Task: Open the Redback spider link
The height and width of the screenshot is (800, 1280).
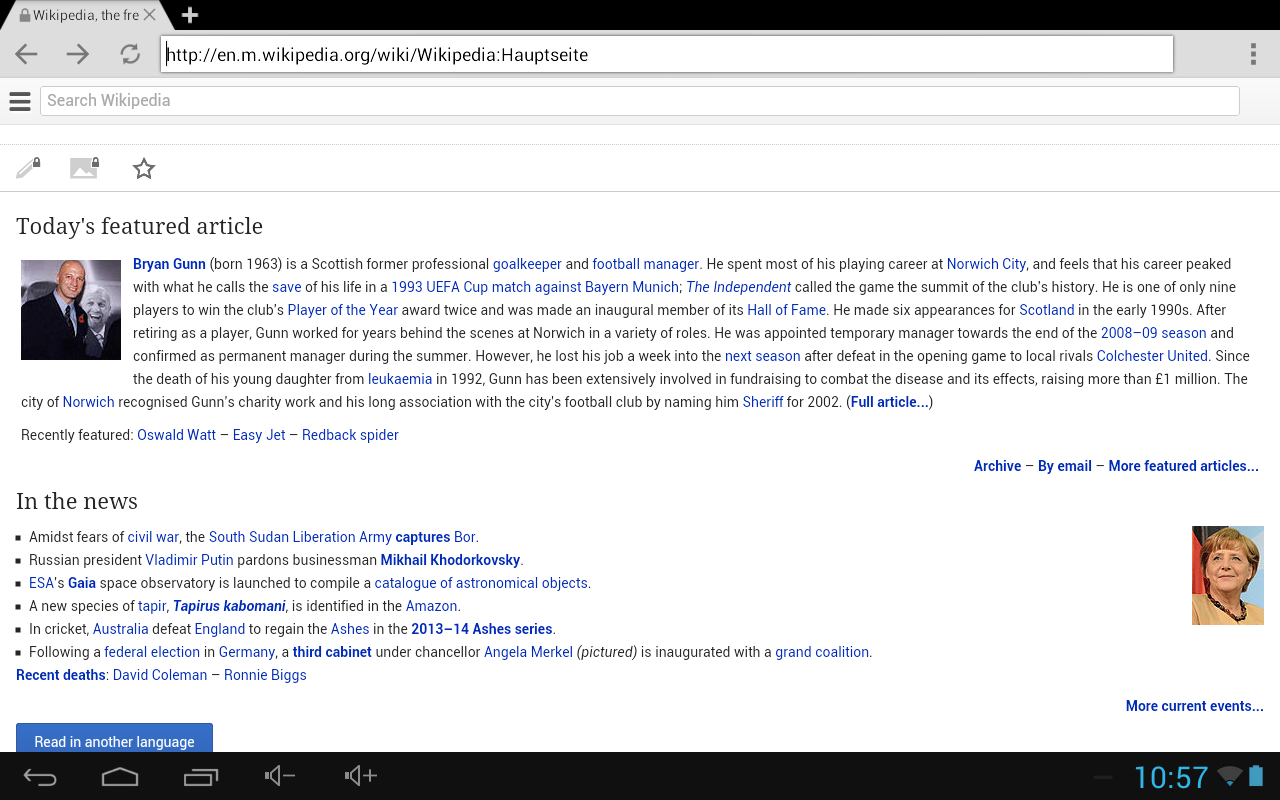Action: (350, 435)
